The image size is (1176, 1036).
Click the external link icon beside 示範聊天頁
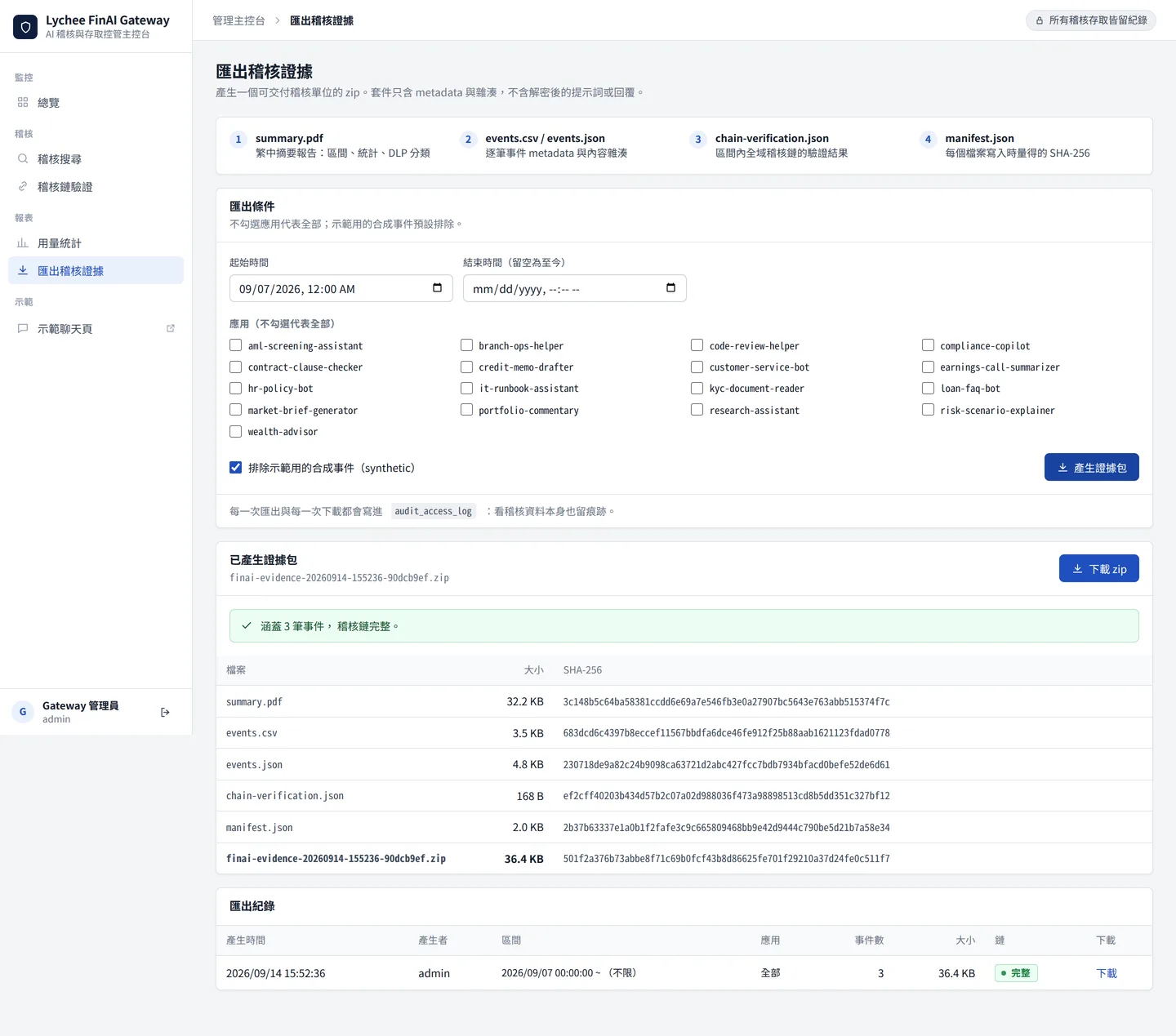(171, 328)
